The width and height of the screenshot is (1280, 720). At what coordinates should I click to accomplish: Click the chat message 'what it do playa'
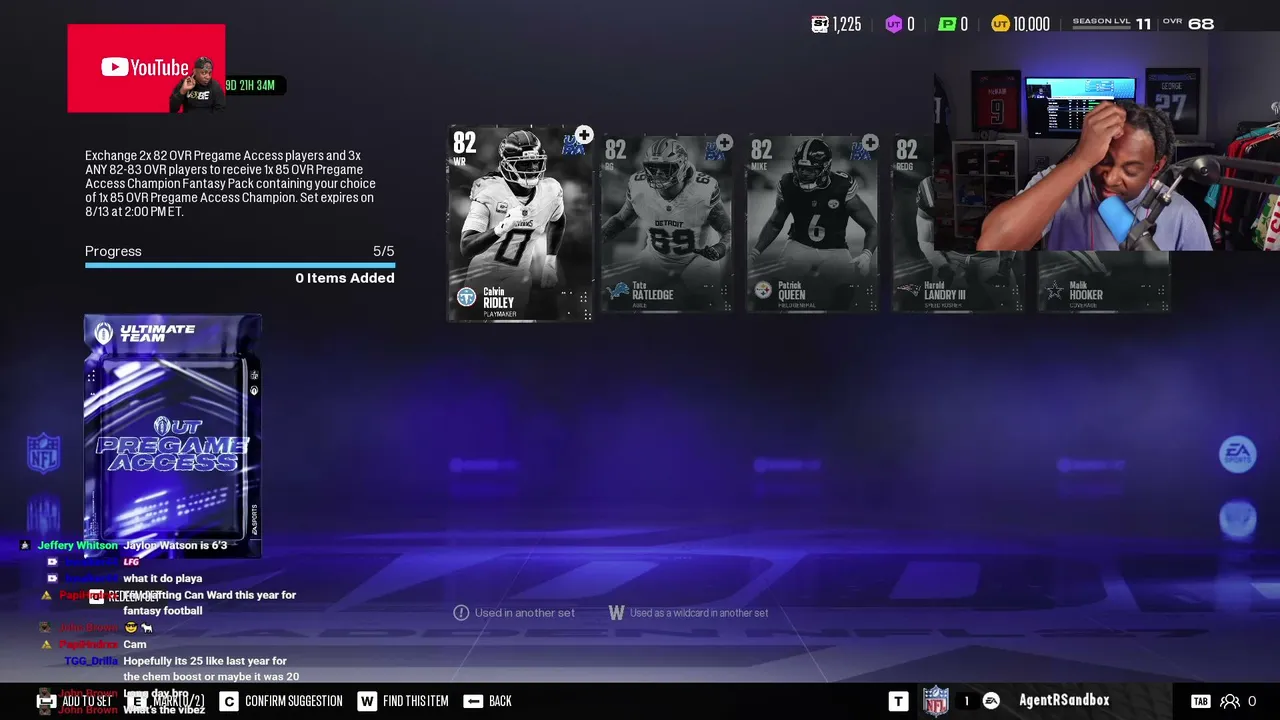pyautogui.click(x=163, y=578)
